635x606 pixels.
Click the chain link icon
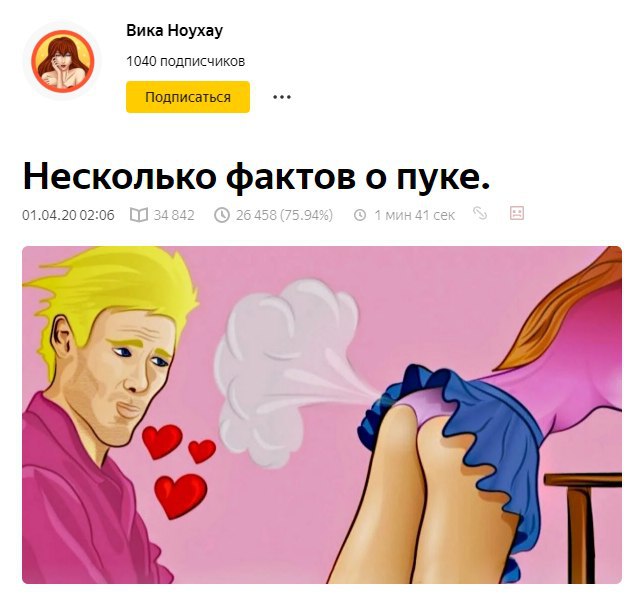click(480, 213)
